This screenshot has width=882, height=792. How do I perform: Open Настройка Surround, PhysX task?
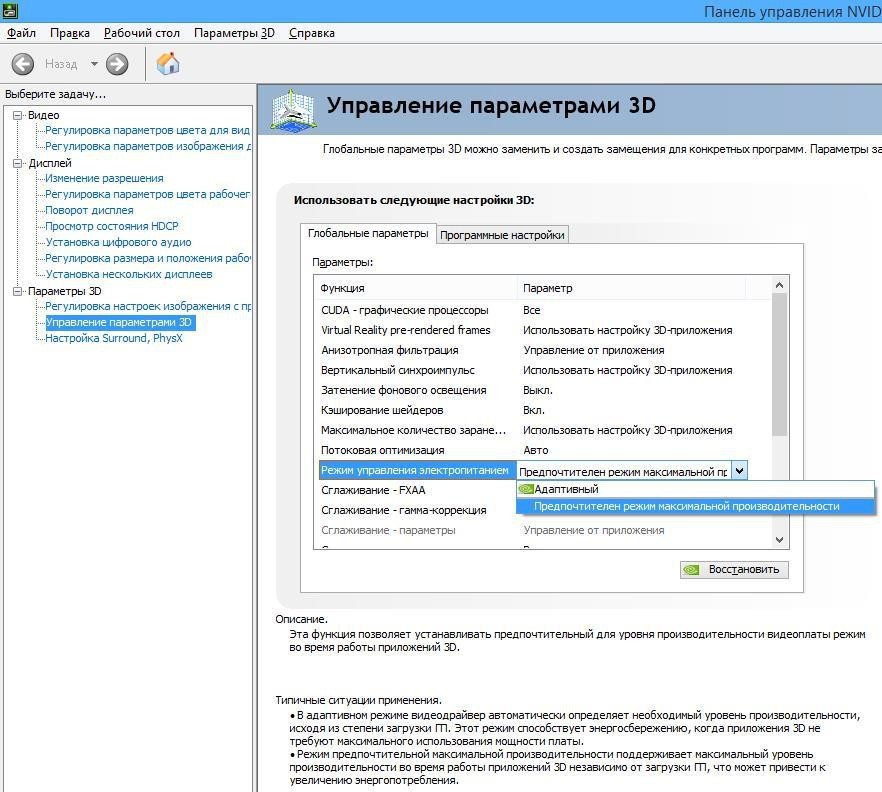coord(114,338)
